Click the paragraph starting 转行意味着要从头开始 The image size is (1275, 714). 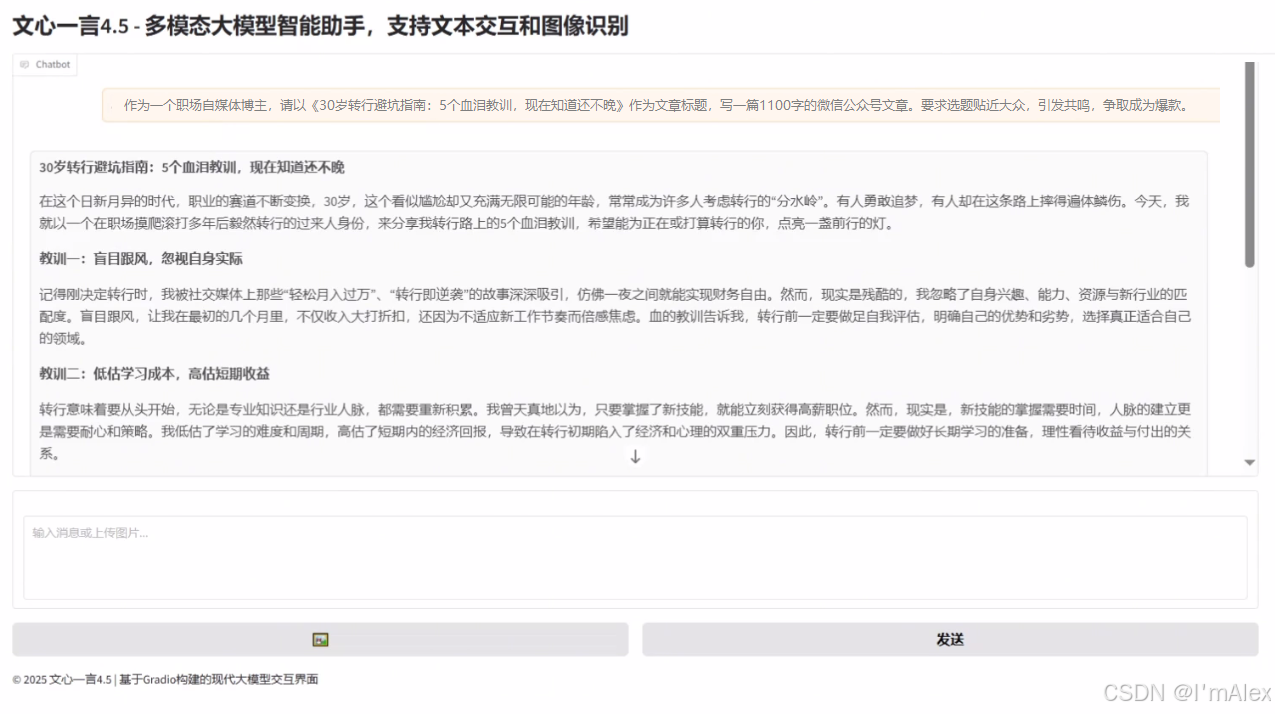[x=614, y=431]
